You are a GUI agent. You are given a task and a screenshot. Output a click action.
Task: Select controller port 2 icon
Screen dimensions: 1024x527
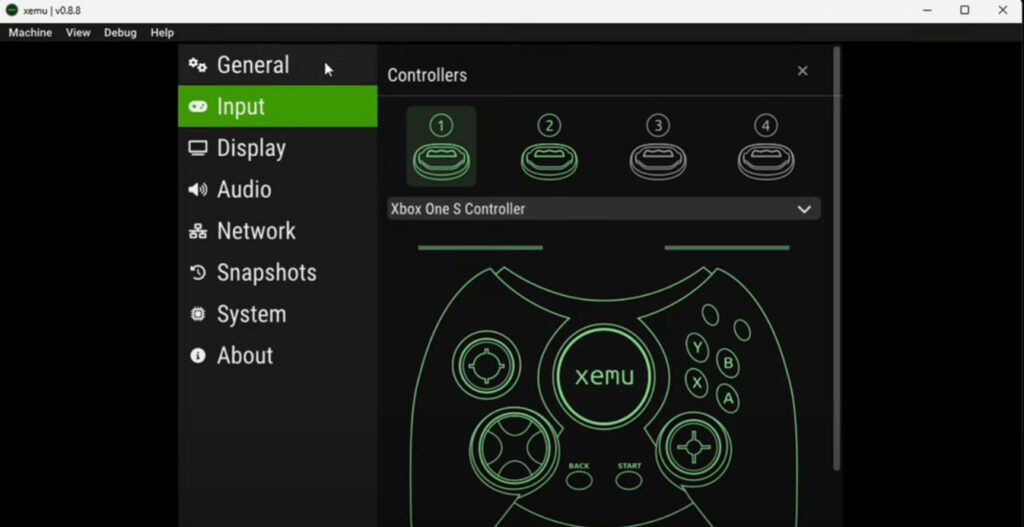click(x=549, y=148)
